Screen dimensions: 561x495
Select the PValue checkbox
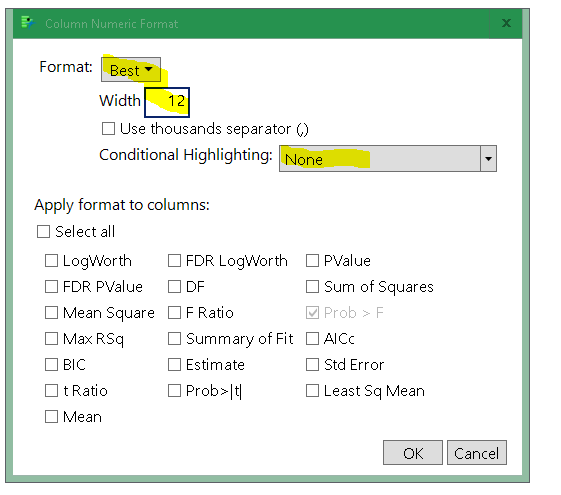[x=312, y=260]
